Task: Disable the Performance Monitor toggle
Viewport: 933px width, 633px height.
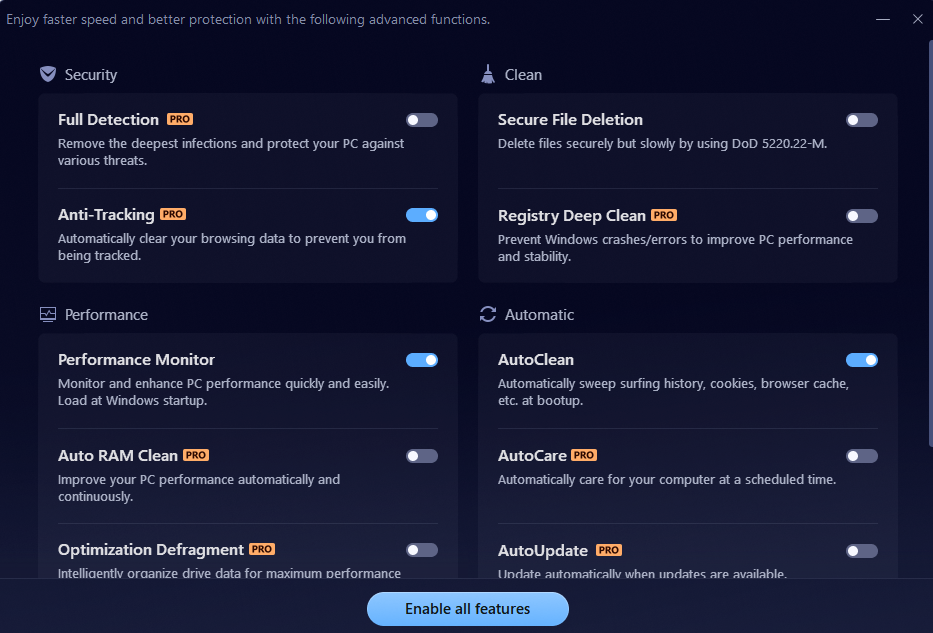Action: 422,360
